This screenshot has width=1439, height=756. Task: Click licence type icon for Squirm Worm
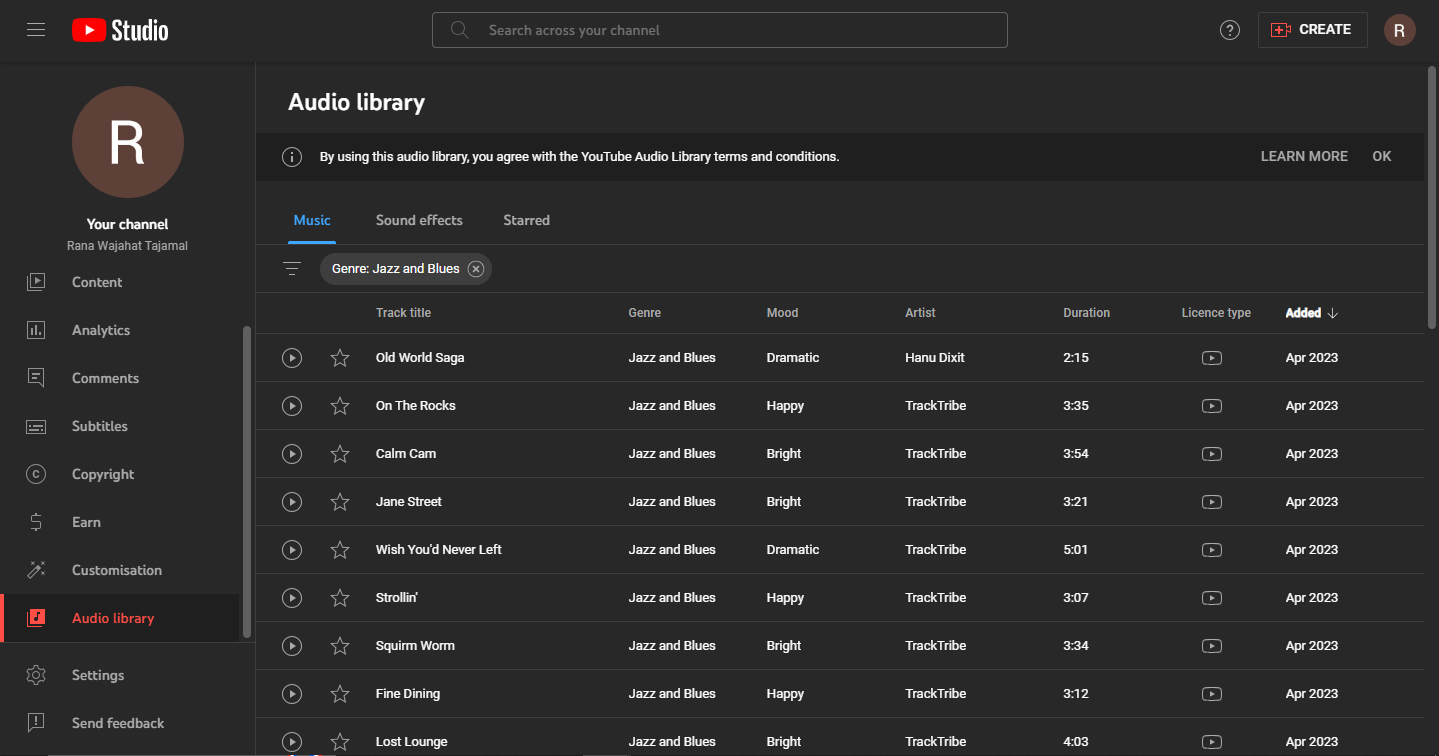tap(1212, 646)
